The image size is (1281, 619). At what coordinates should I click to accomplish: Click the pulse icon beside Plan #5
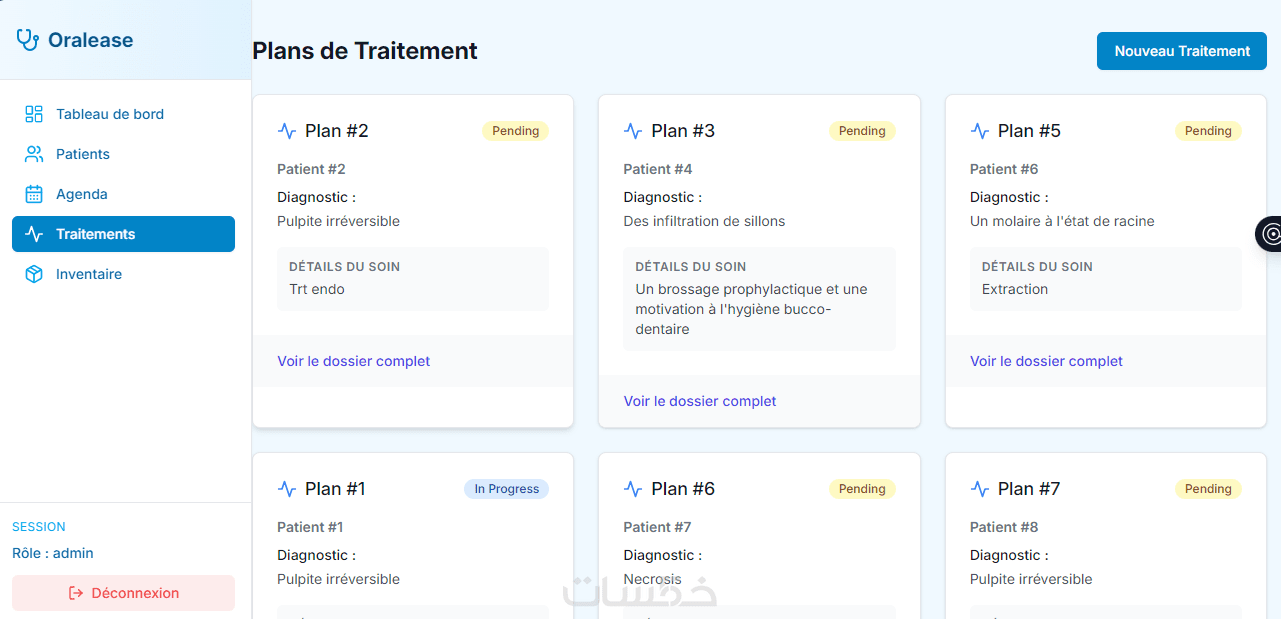coord(980,131)
